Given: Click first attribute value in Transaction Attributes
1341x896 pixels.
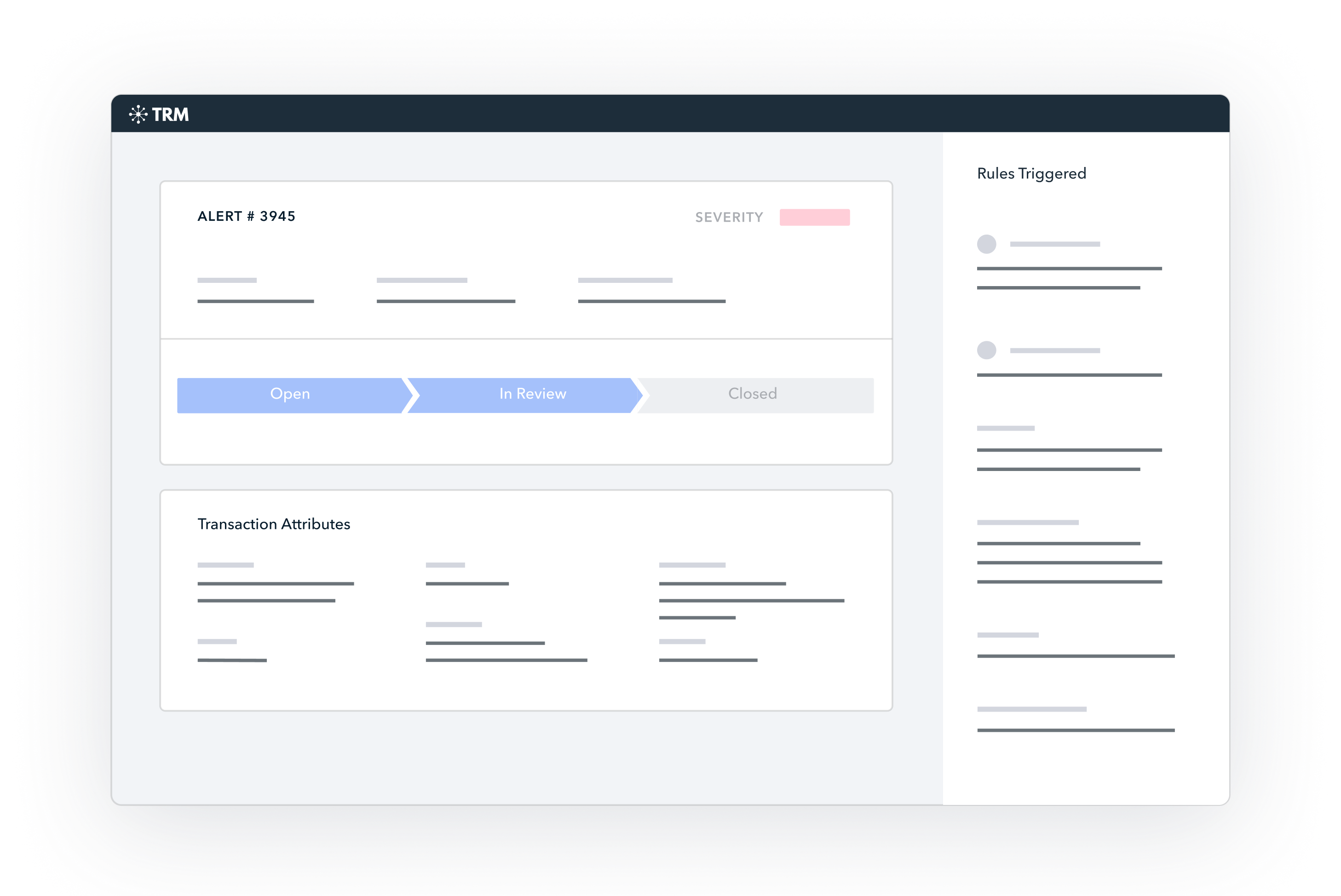Looking at the screenshot, I should (x=276, y=583).
